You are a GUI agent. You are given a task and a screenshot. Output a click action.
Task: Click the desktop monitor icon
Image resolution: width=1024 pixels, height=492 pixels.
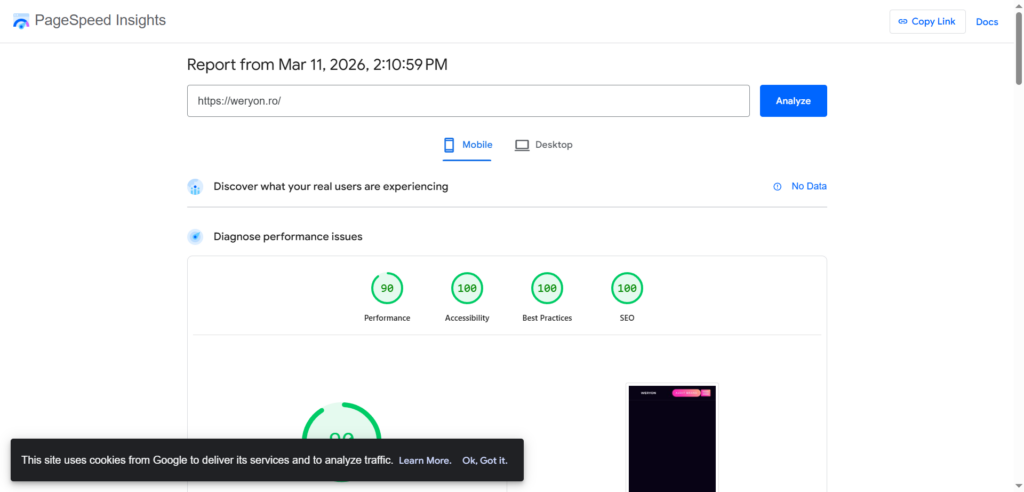pyautogui.click(x=522, y=145)
